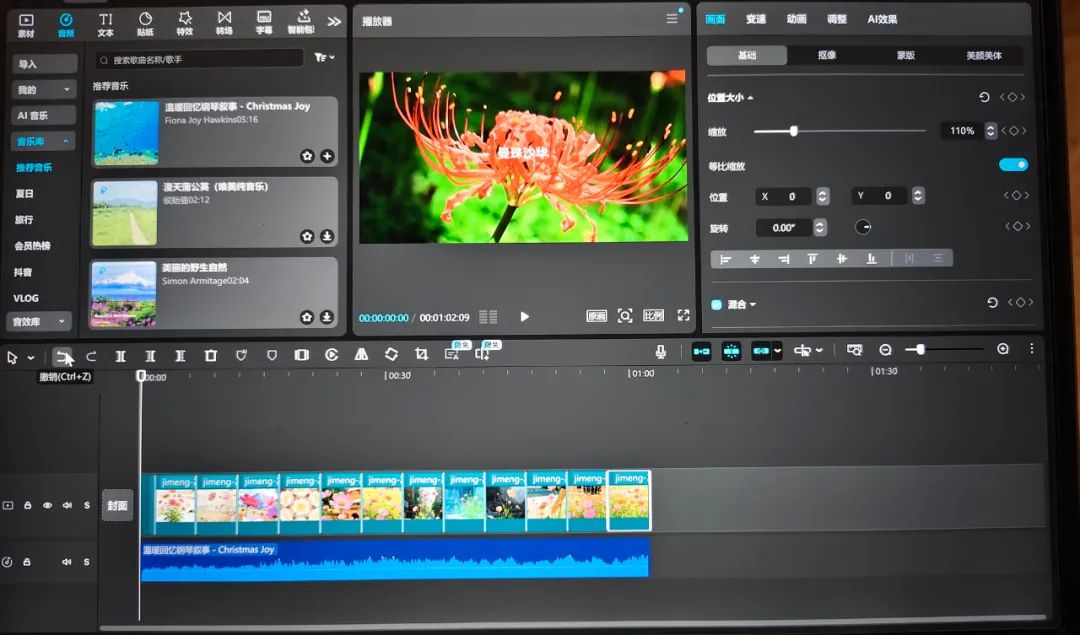Image resolution: width=1080 pixels, height=635 pixels.
Task: Select the 蒙版 sub-tab
Action: [906, 55]
